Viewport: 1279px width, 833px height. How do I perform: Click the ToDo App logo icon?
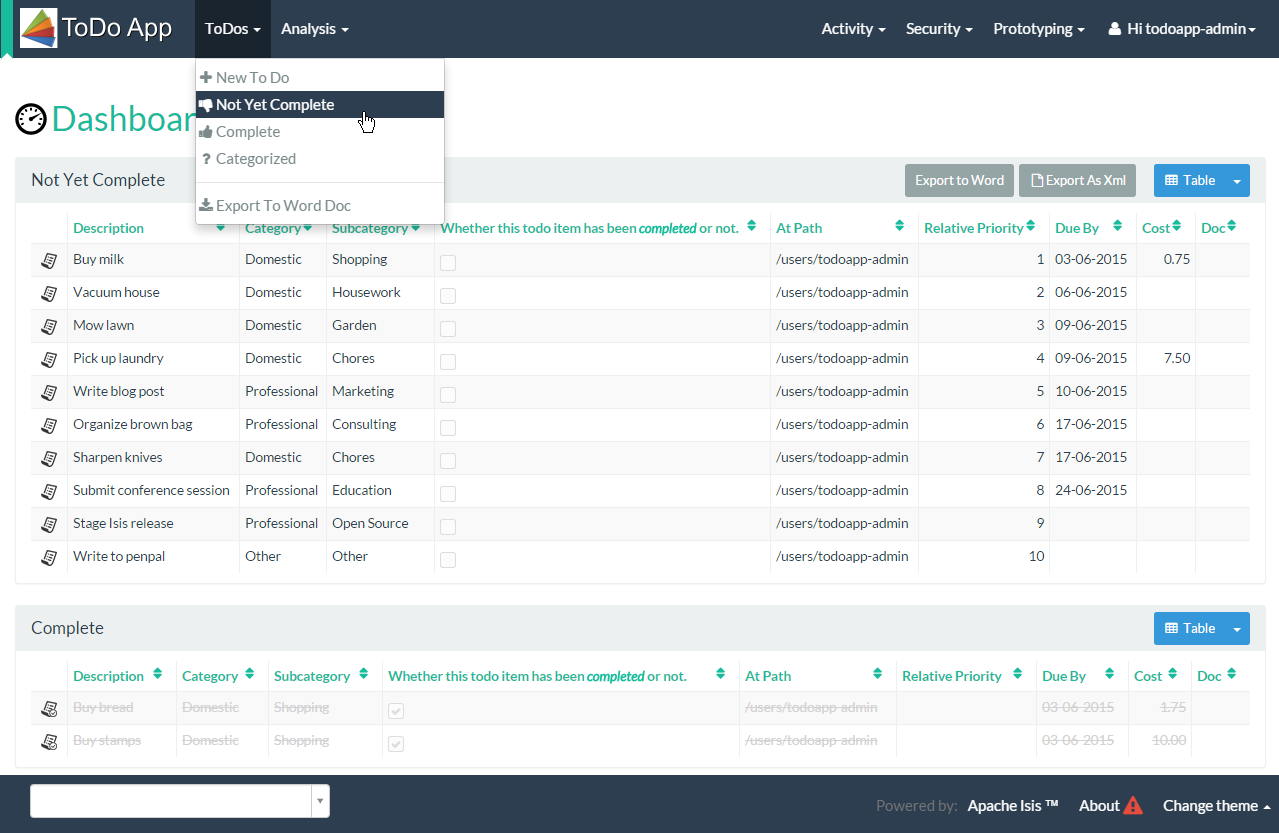pos(39,28)
